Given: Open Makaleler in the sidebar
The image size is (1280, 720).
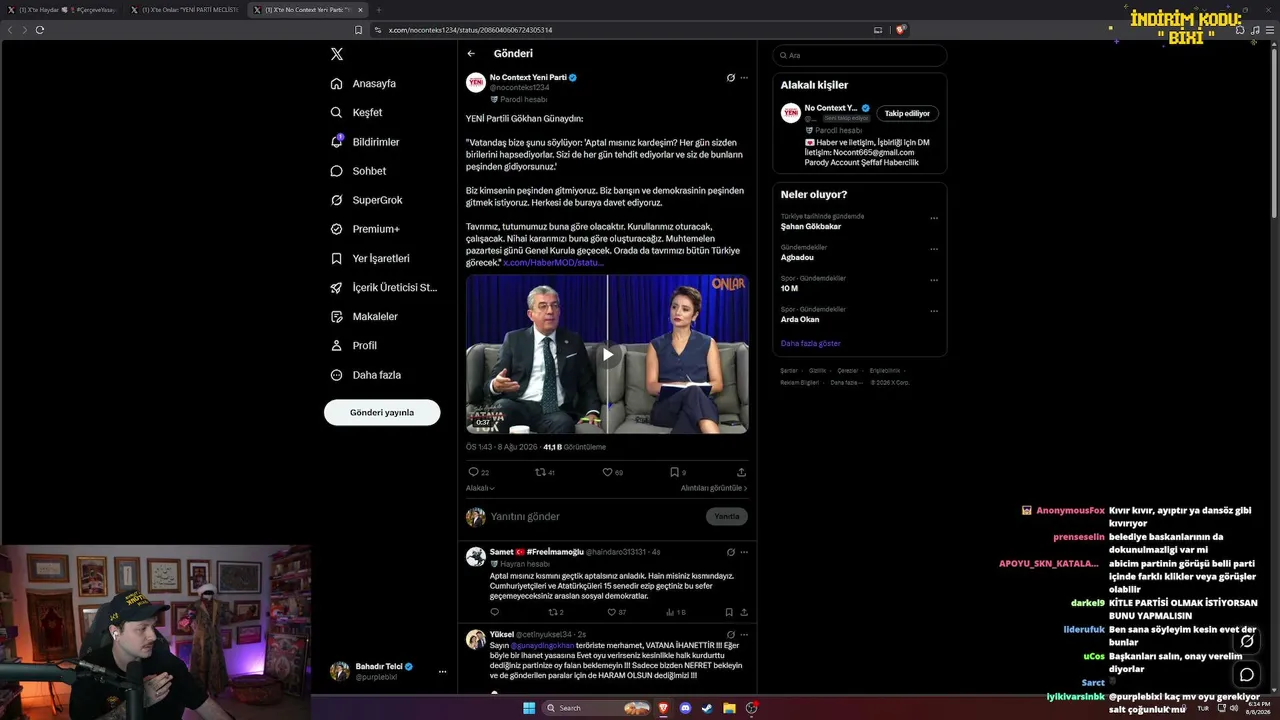Looking at the screenshot, I should point(364,316).
